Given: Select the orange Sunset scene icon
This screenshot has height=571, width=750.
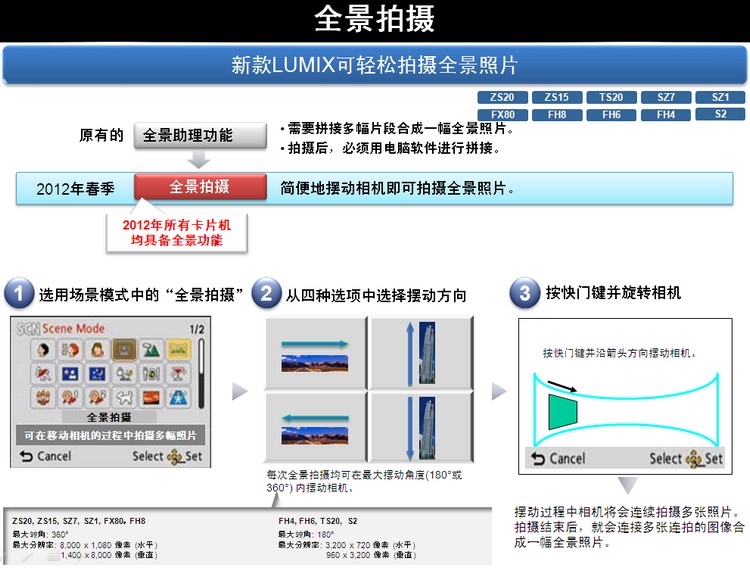Looking at the screenshot, I should (x=151, y=397).
